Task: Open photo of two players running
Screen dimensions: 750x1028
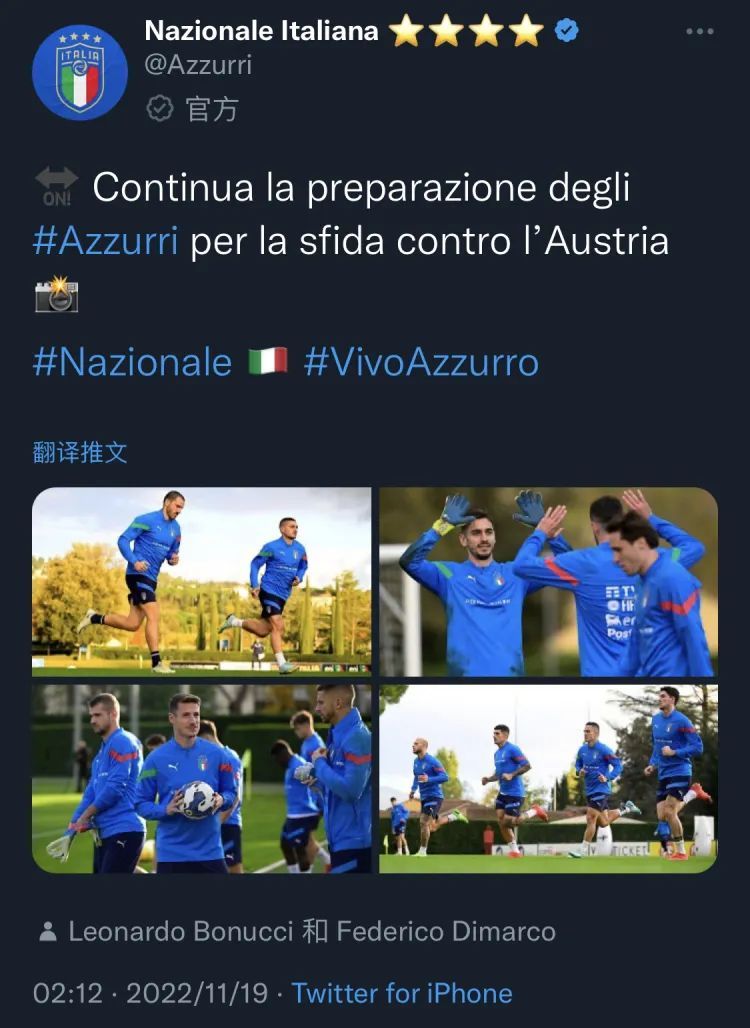Action: [x=201, y=582]
